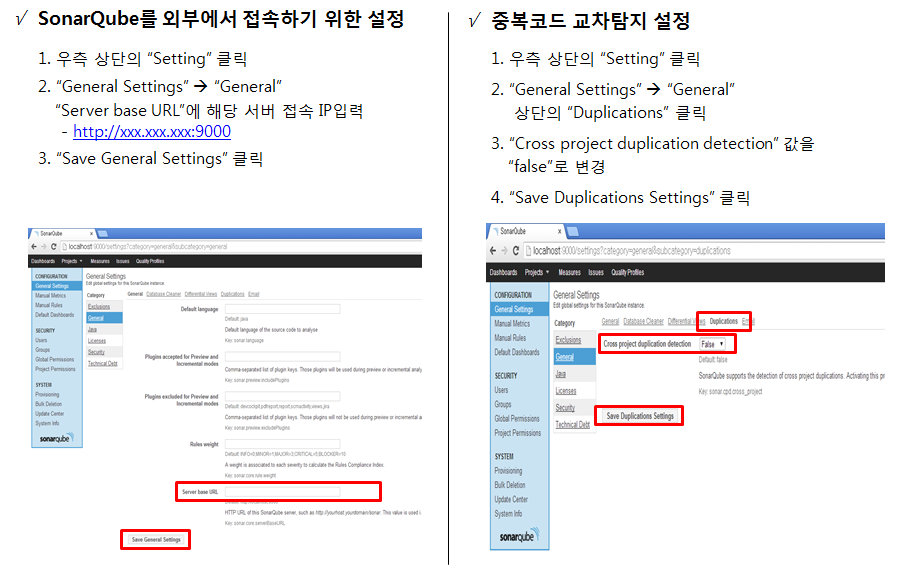
Task: Click the new tab button in the right screenshot's browser
Action: (573, 231)
